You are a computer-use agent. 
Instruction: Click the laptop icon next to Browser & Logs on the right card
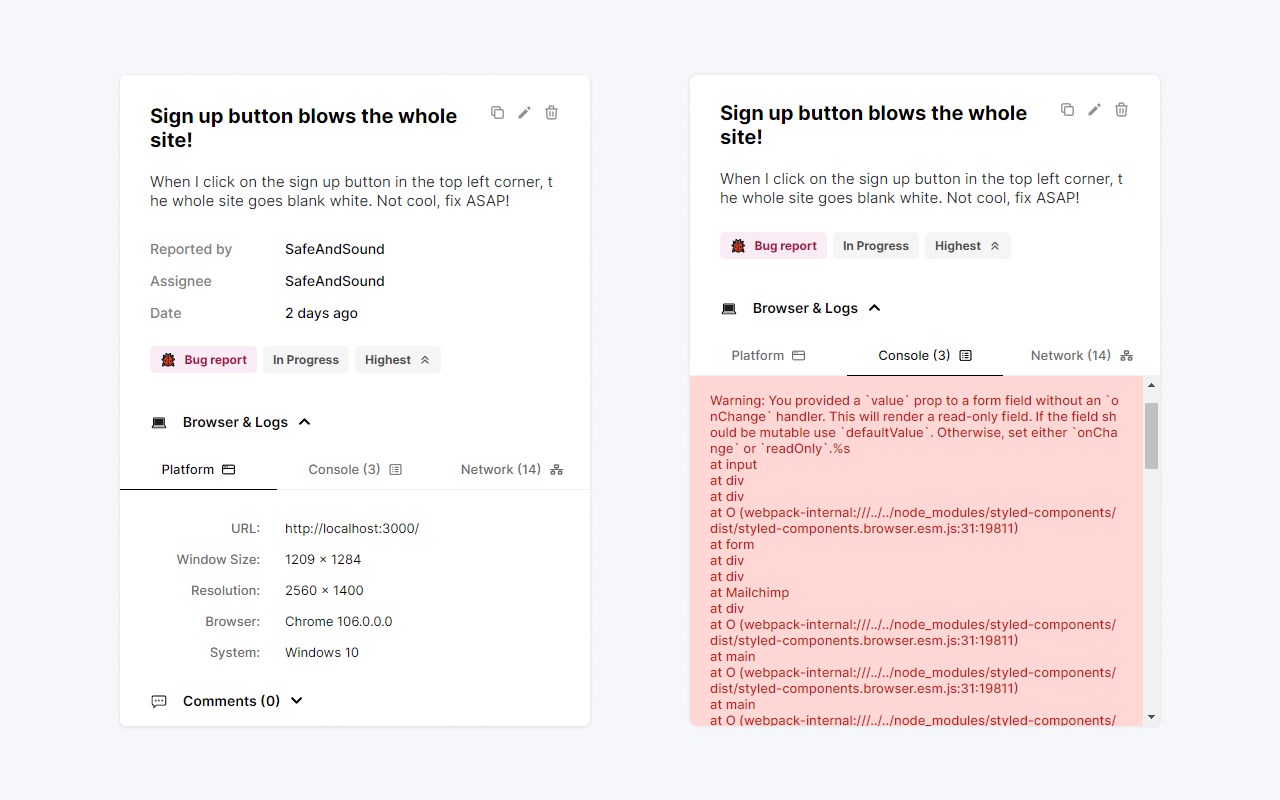[x=729, y=308]
